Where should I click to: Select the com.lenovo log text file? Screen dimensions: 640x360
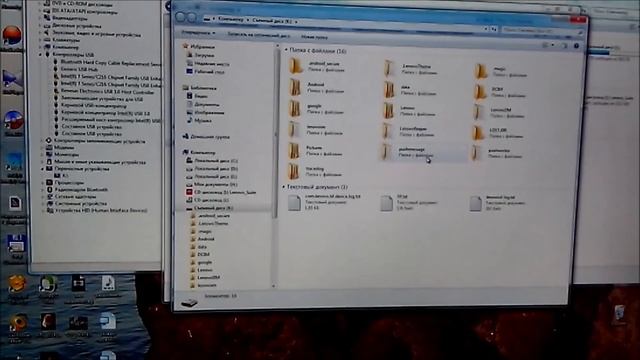pyautogui.click(x=325, y=202)
